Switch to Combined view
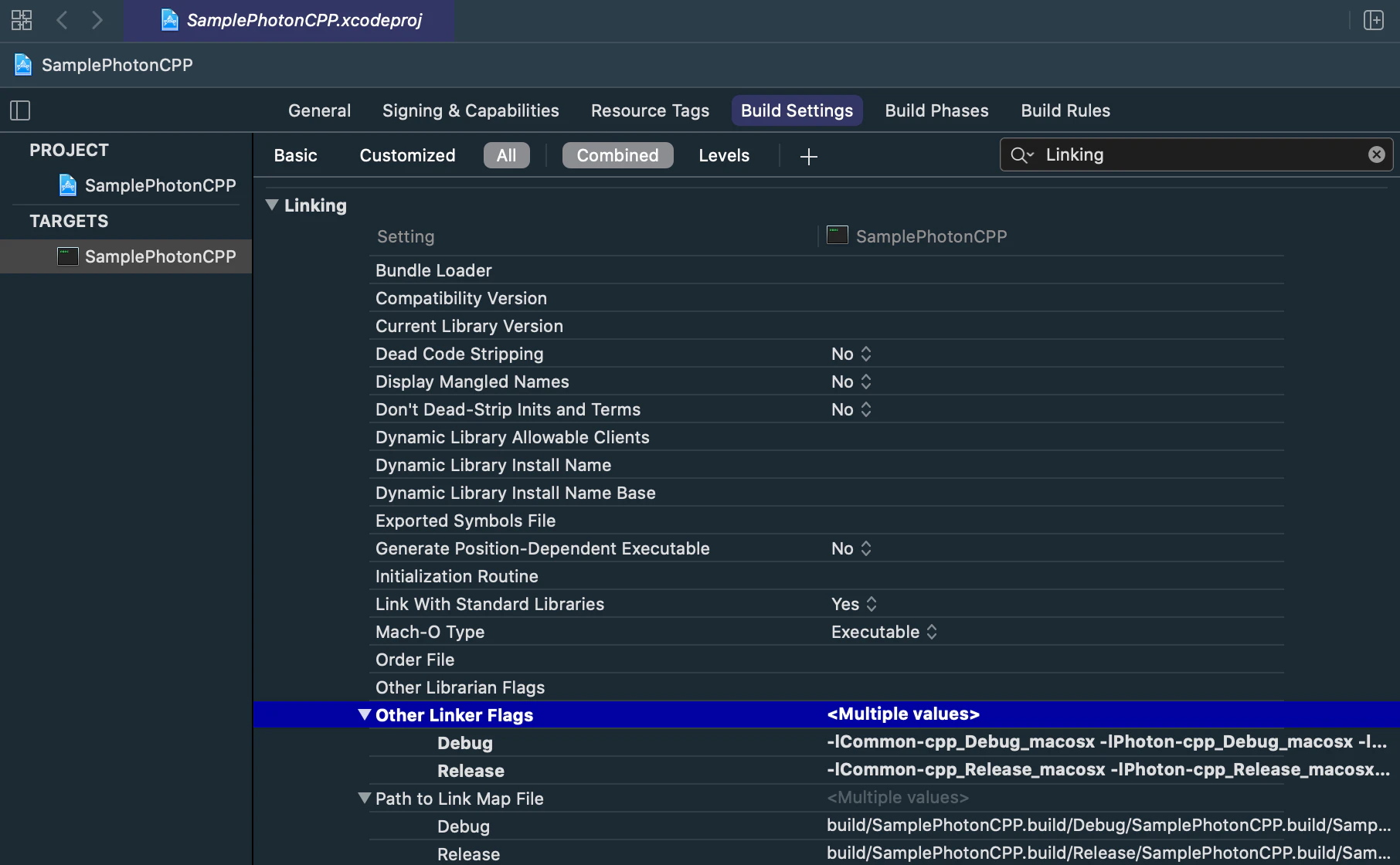 [x=618, y=155]
